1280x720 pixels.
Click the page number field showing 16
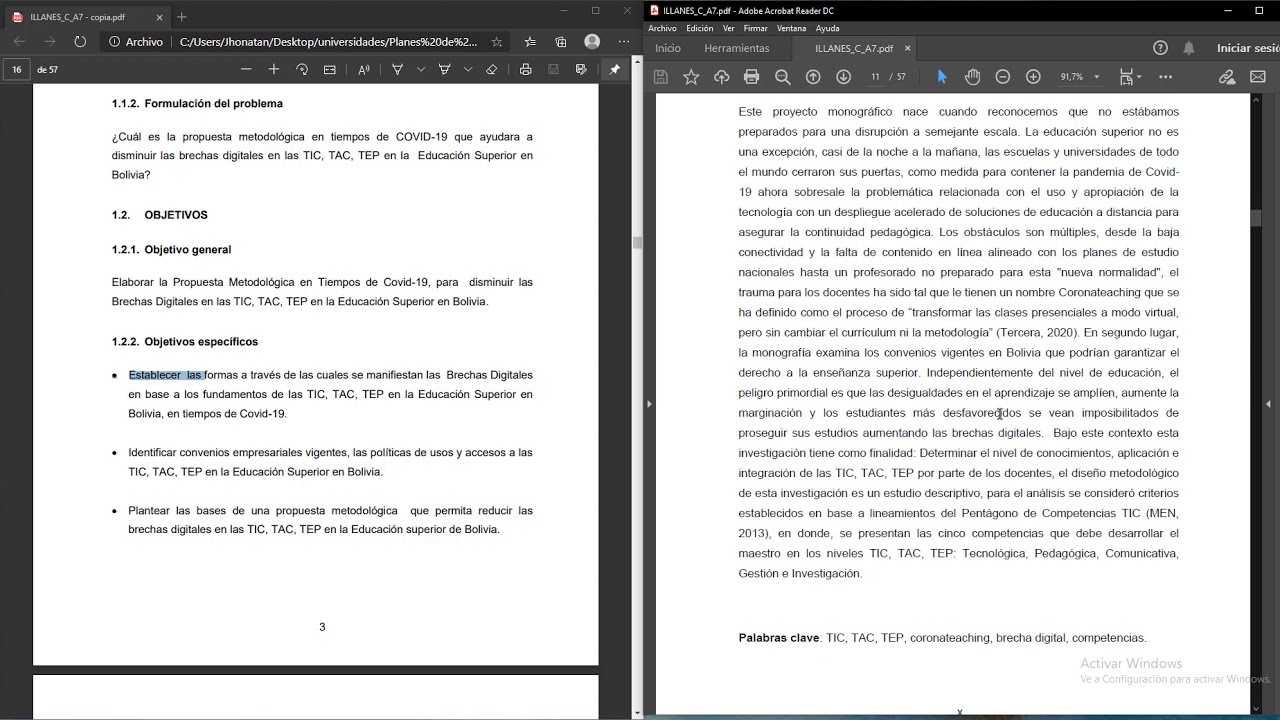click(x=17, y=70)
